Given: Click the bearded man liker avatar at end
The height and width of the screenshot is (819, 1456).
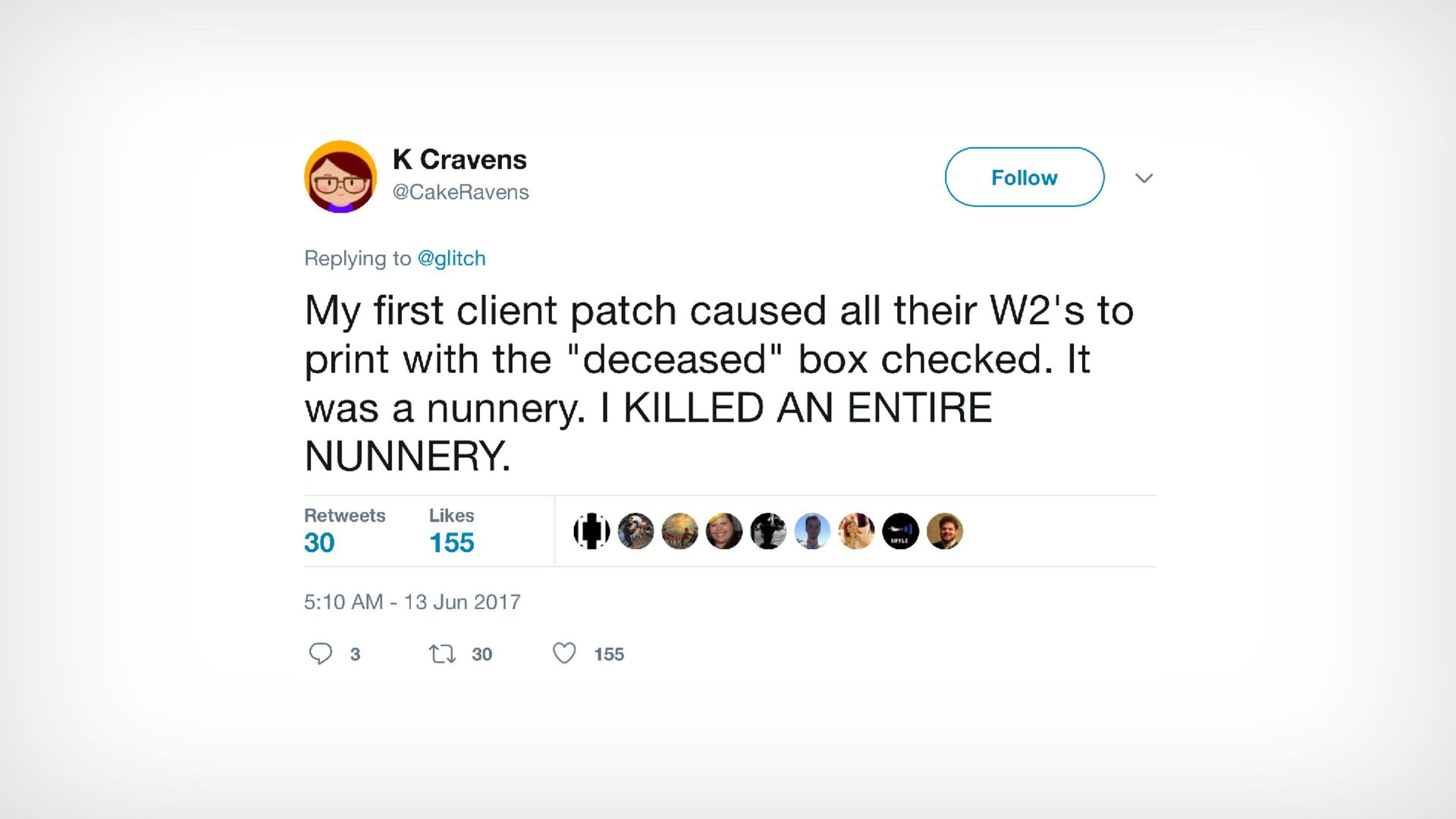Looking at the screenshot, I should point(944,531).
